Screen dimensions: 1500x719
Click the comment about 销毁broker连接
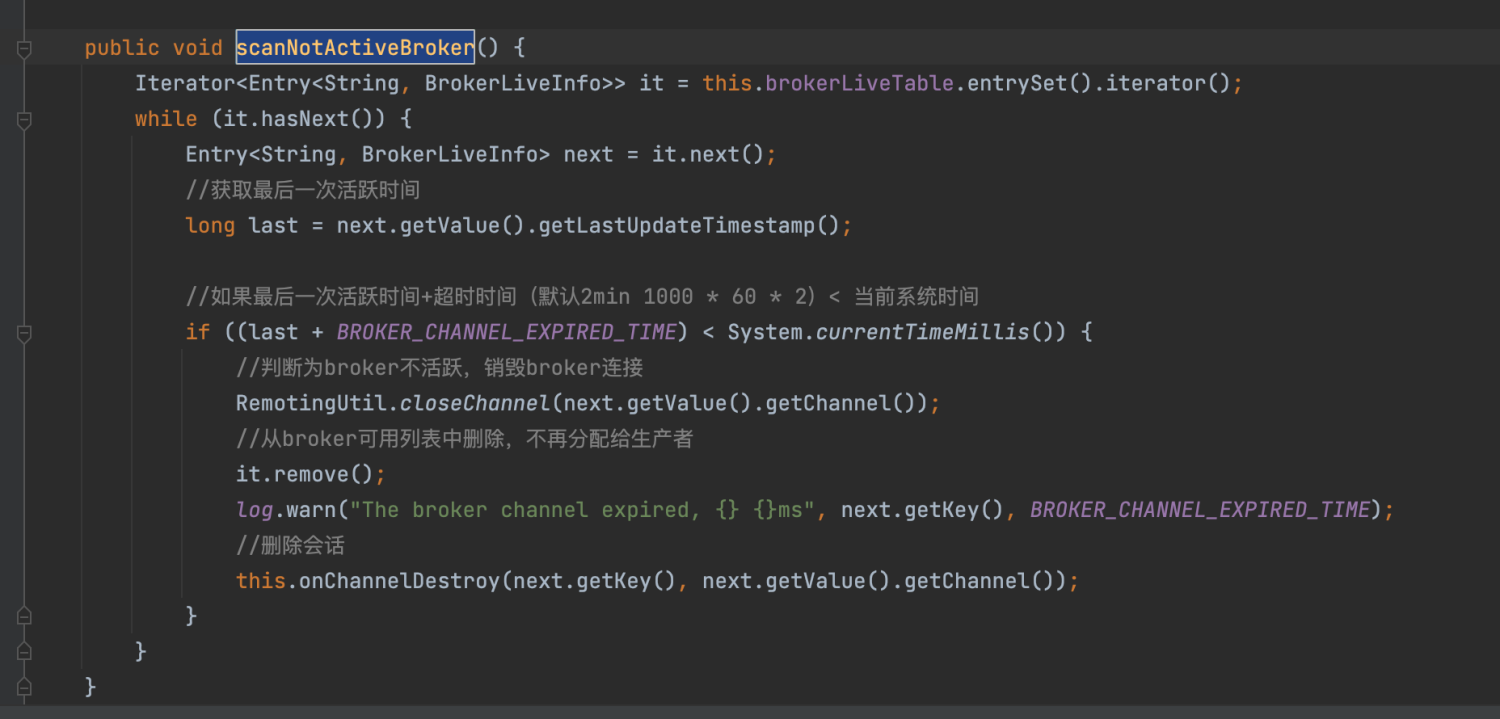click(x=440, y=368)
